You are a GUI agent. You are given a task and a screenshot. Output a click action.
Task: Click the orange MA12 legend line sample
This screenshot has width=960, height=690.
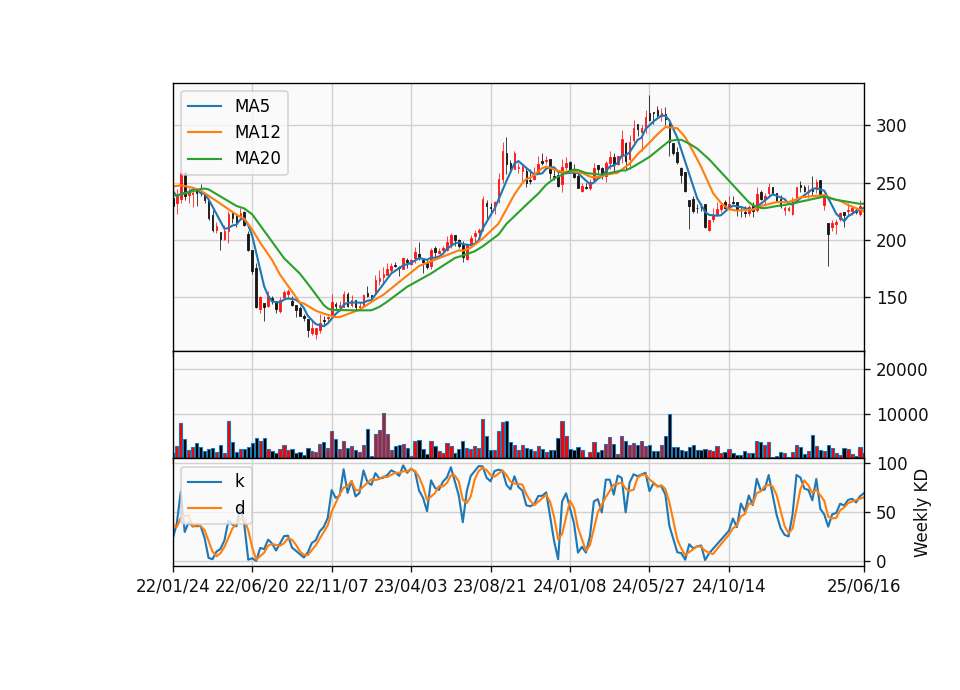204,132
